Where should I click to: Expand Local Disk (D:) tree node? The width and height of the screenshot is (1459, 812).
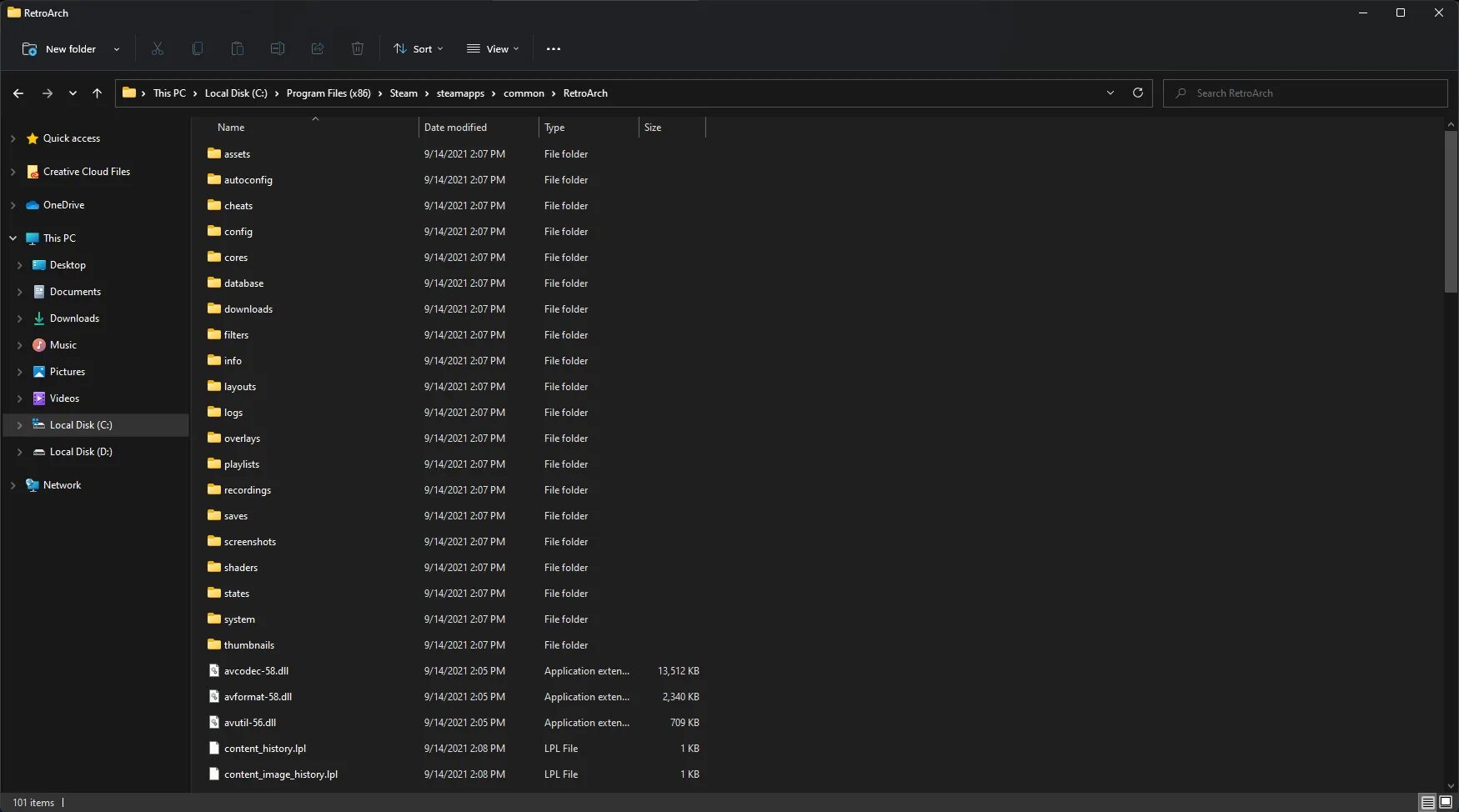[x=20, y=452]
